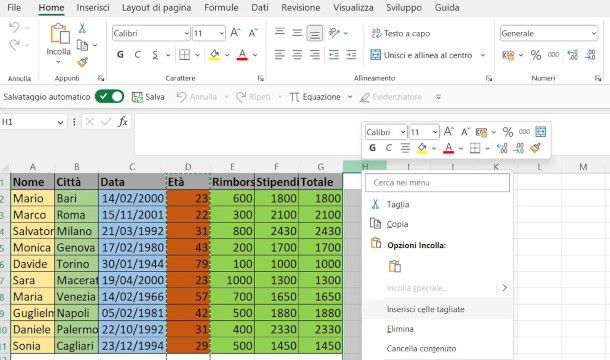
Task: Click the Copy icon in Appunti group
Action: click(x=82, y=45)
